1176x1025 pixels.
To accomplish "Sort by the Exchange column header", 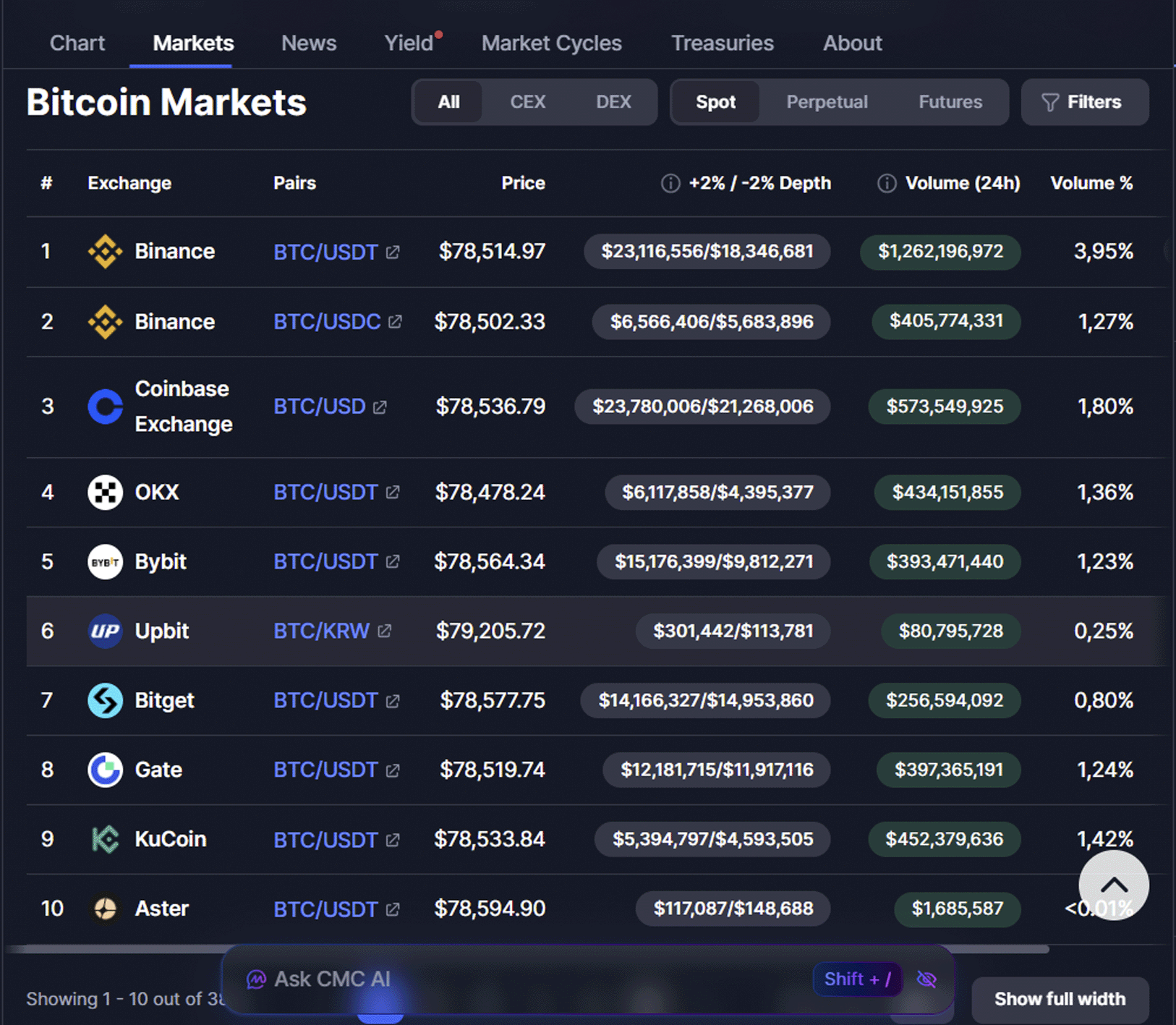I will [x=129, y=184].
